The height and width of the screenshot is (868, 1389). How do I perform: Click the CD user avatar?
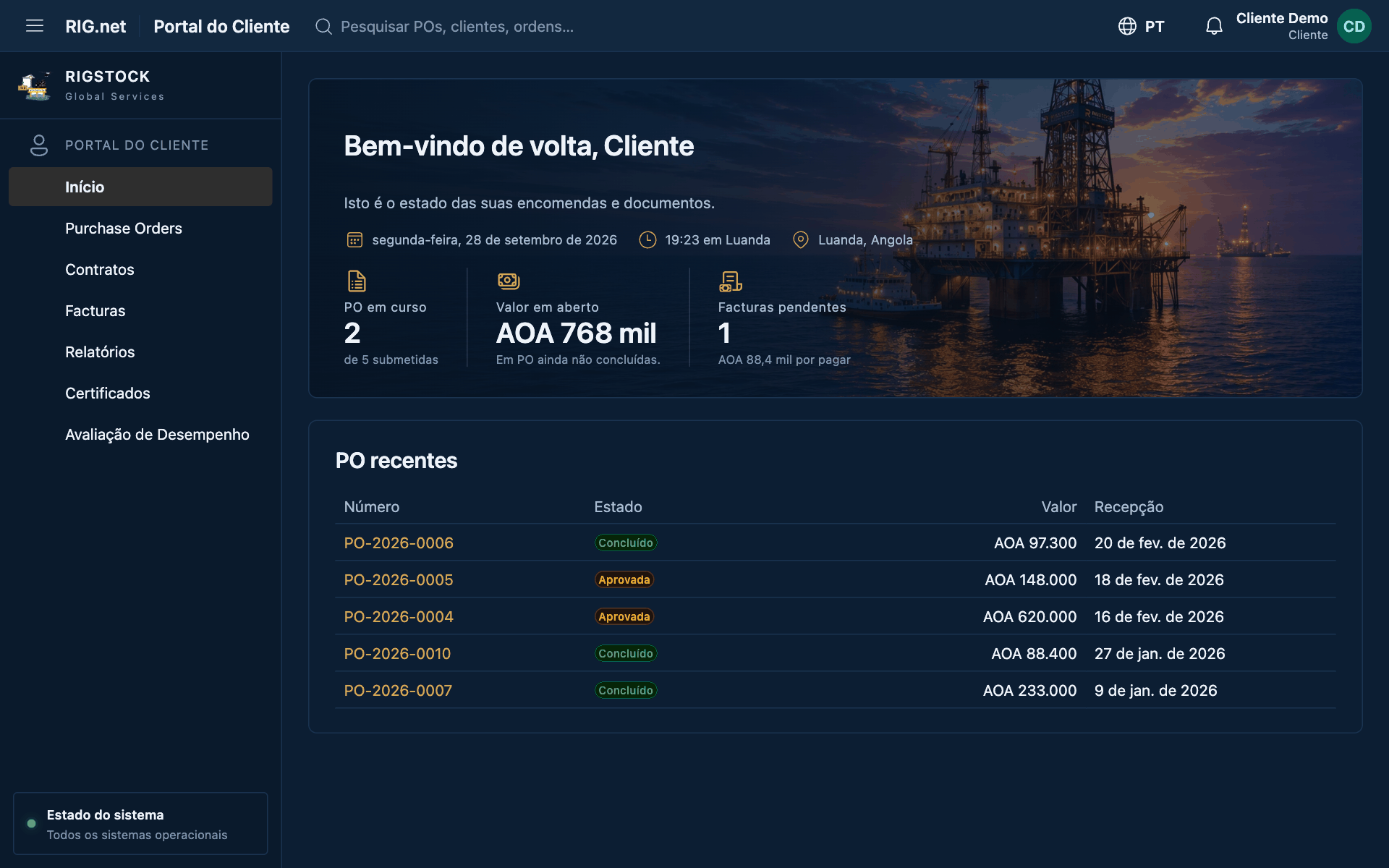(1354, 26)
